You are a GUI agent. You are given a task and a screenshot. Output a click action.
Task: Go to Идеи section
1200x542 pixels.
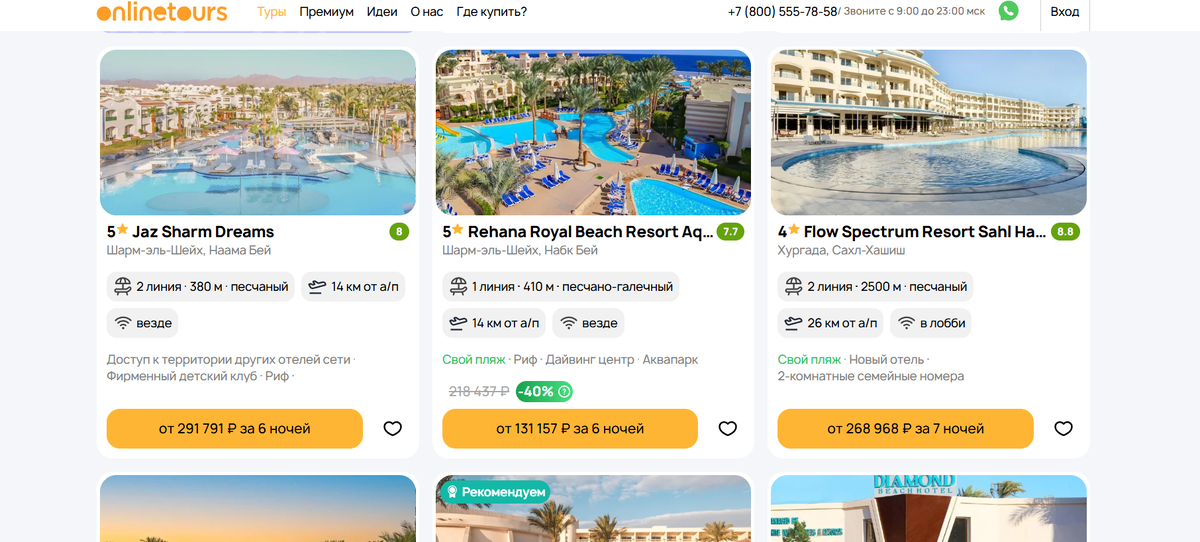[x=382, y=12]
